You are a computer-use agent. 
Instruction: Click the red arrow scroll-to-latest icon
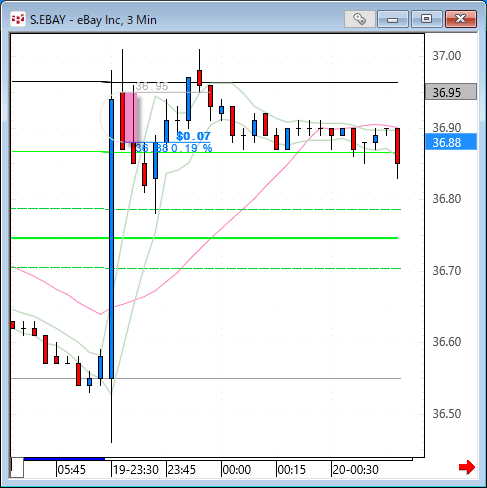(x=467, y=467)
